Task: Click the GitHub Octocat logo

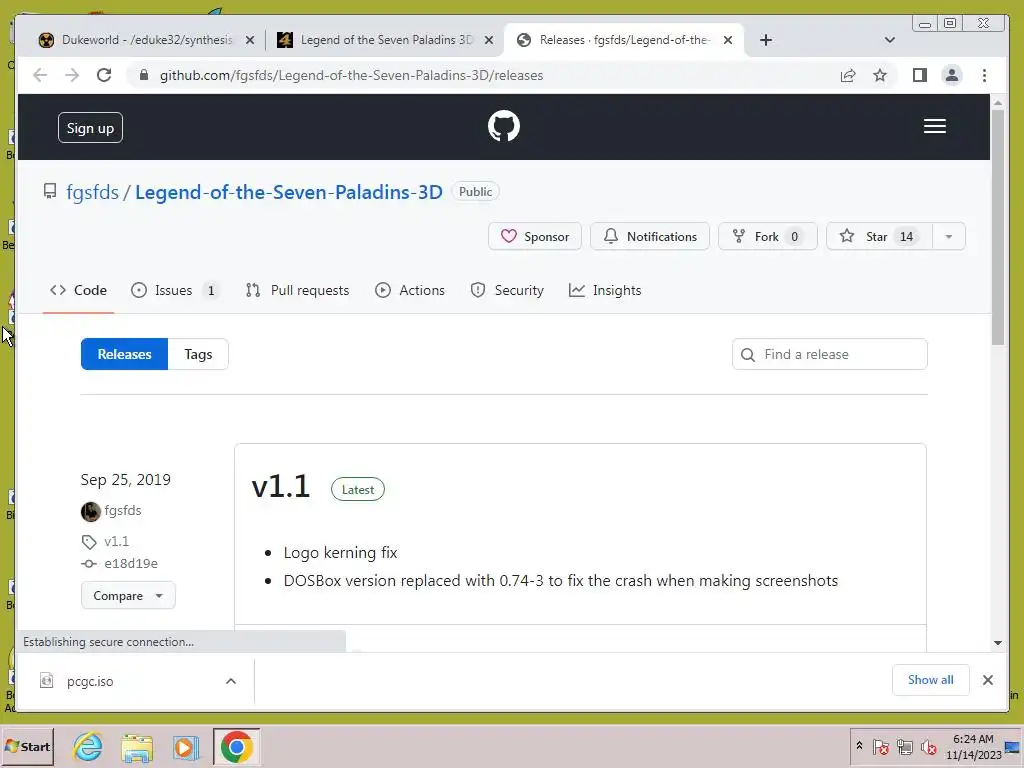Action: click(x=504, y=126)
